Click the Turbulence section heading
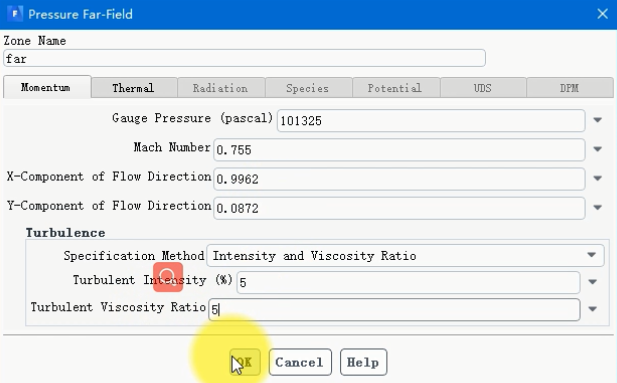This screenshot has width=617, height=383. tap(65, 233)
